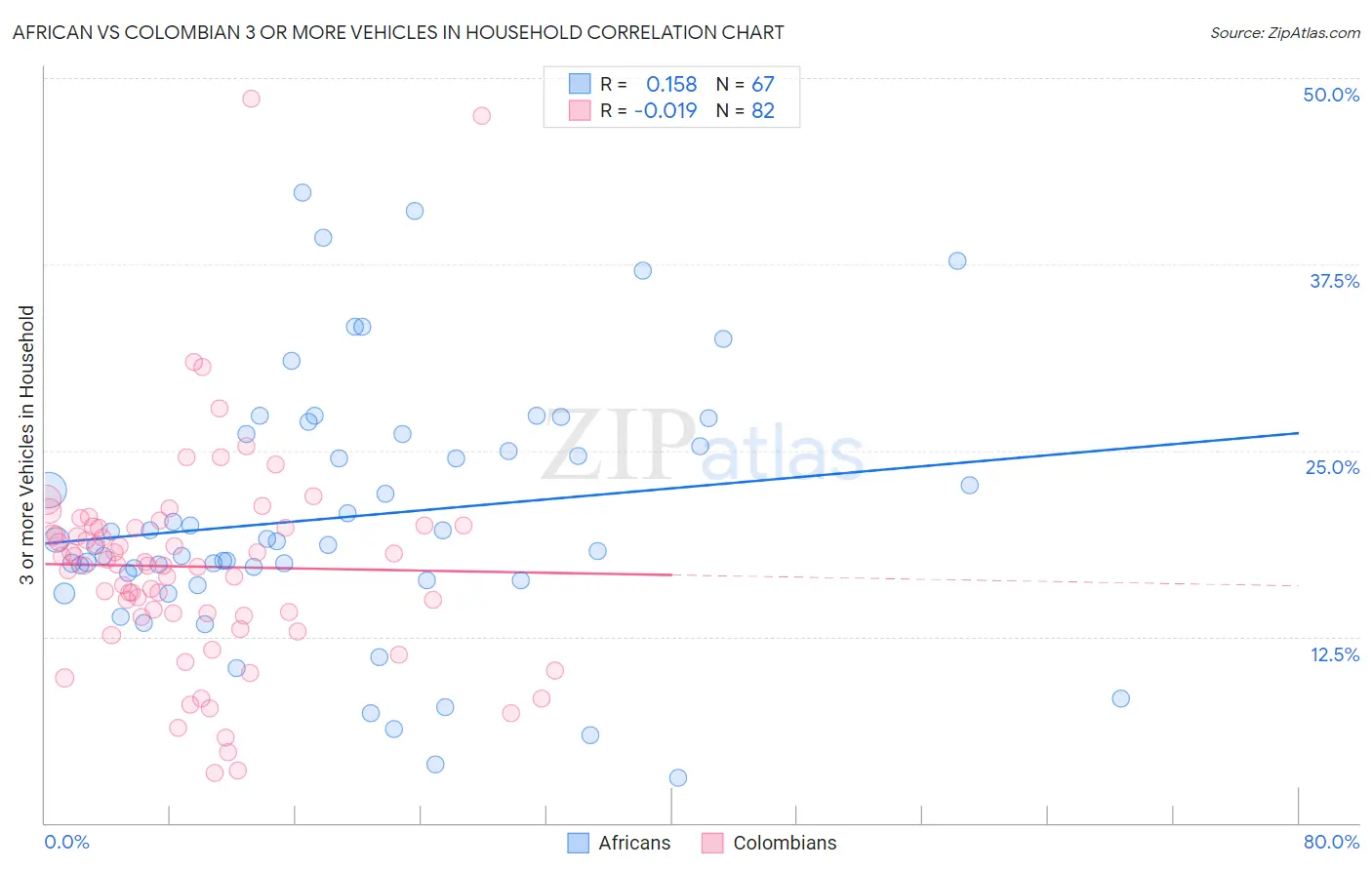Click the chart title text
1372x870 pixels.
[x=398, y=32]
